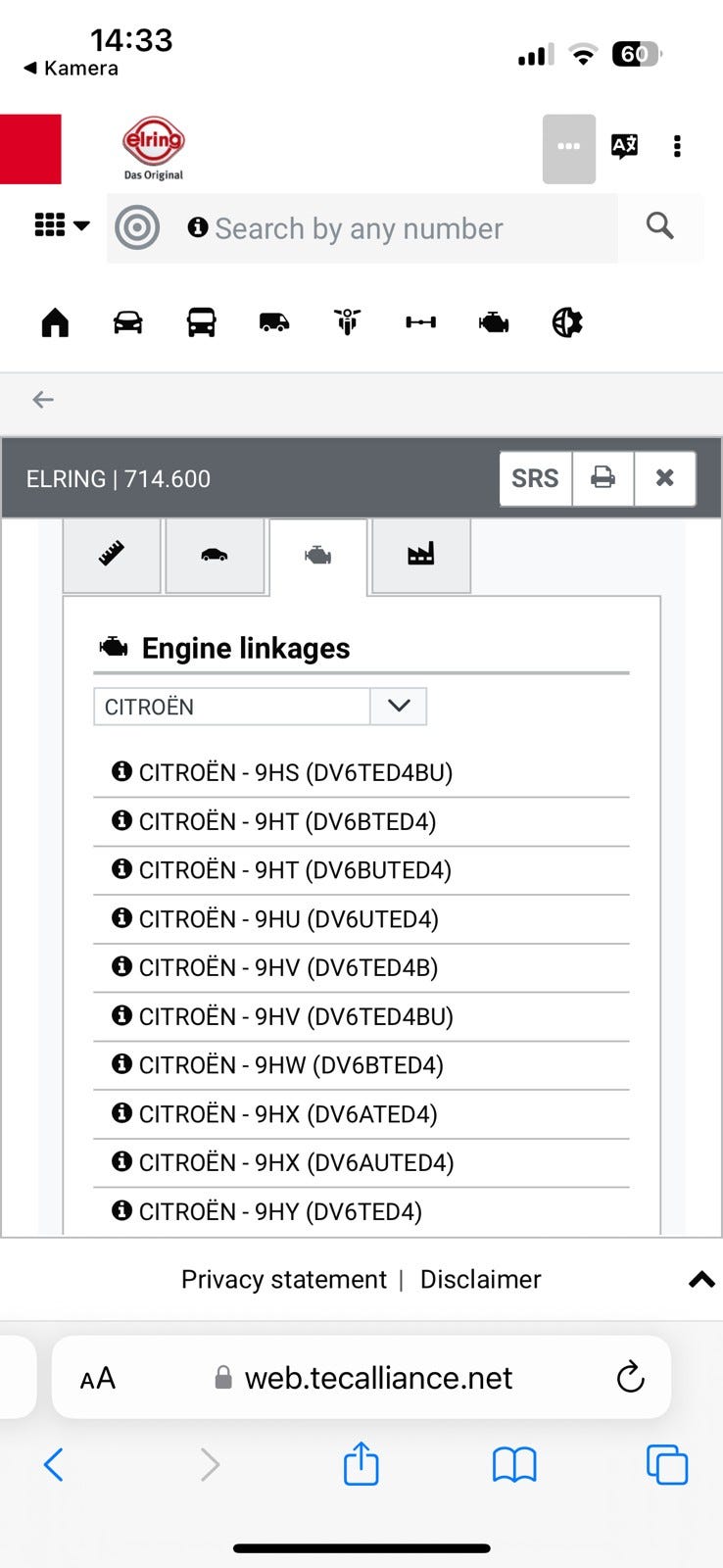The height and width of the screenshot is (1568, 723).
Task: Select bus vehicle category icon
Action: (201, 322)
